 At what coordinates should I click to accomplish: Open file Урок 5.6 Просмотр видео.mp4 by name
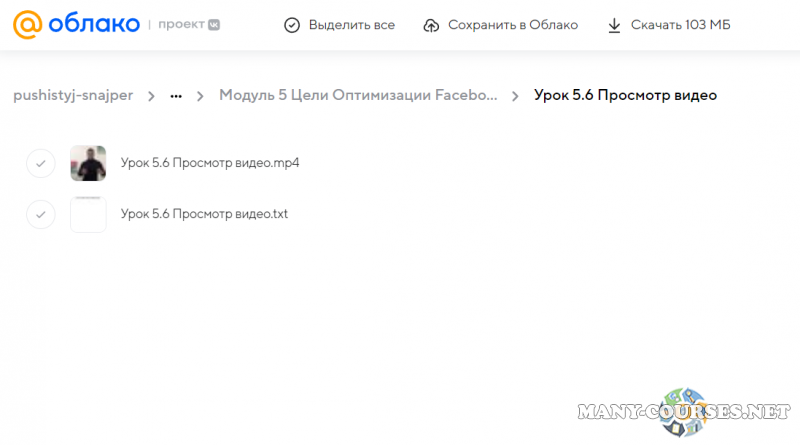pyautogui.click(x=210, y=163)
